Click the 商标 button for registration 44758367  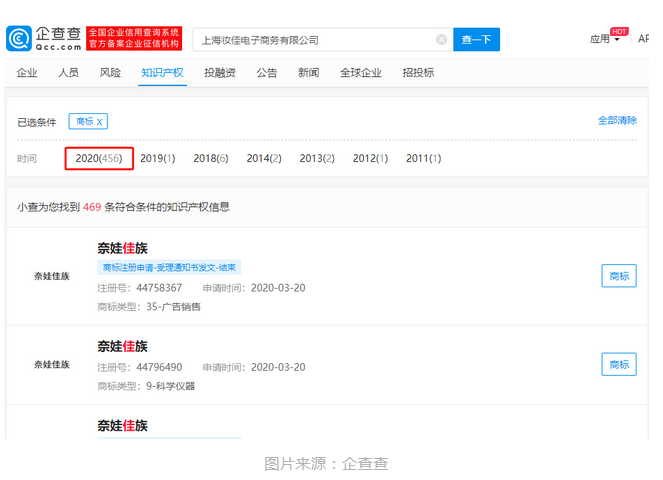(619, 276)
